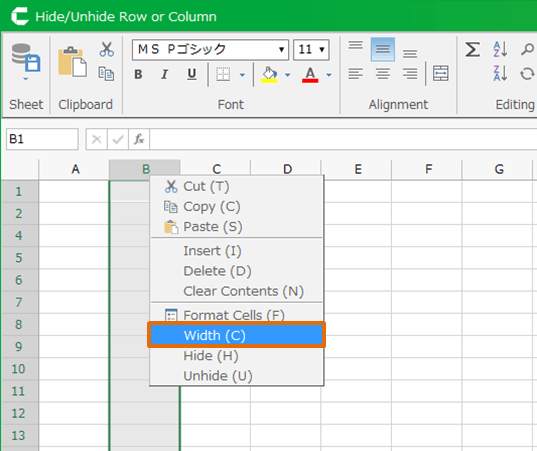
Task: Select column F header
Action: [427, 169]
